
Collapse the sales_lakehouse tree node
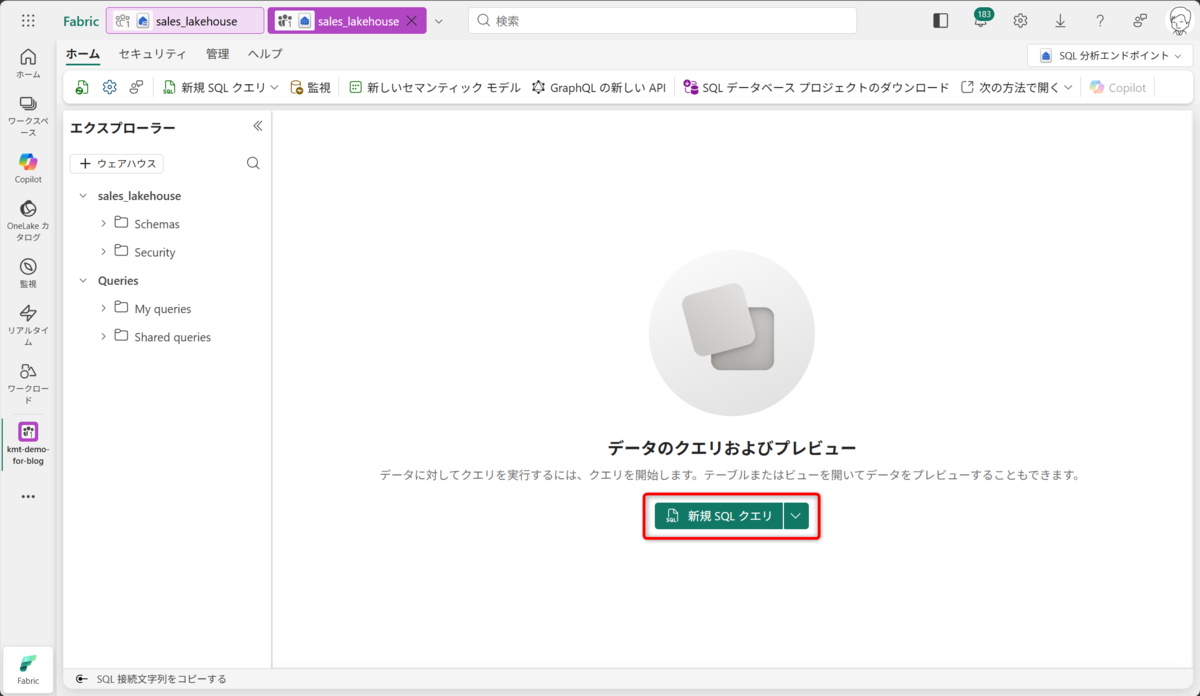tap(83, 196)
